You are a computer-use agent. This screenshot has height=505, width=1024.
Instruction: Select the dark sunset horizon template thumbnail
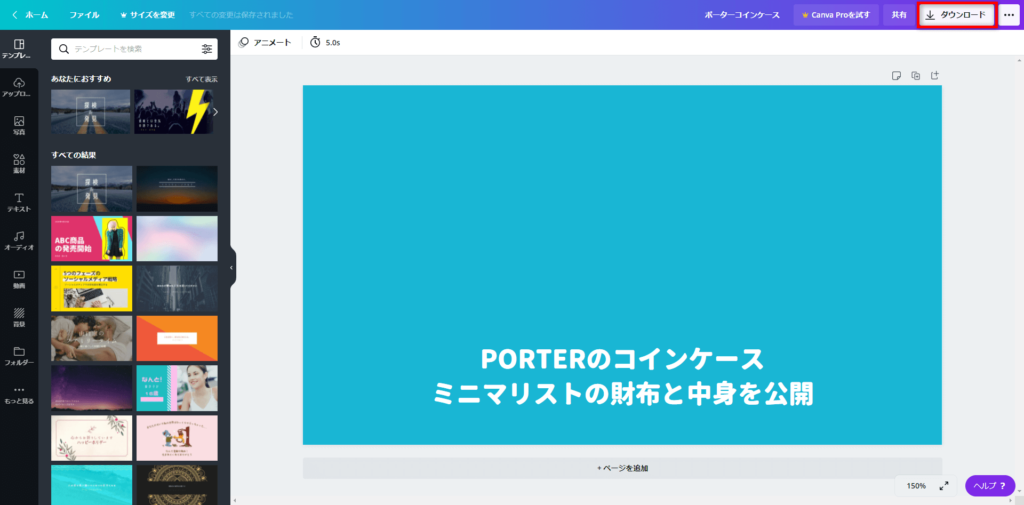pyautogui.click(x=177, y=189)
